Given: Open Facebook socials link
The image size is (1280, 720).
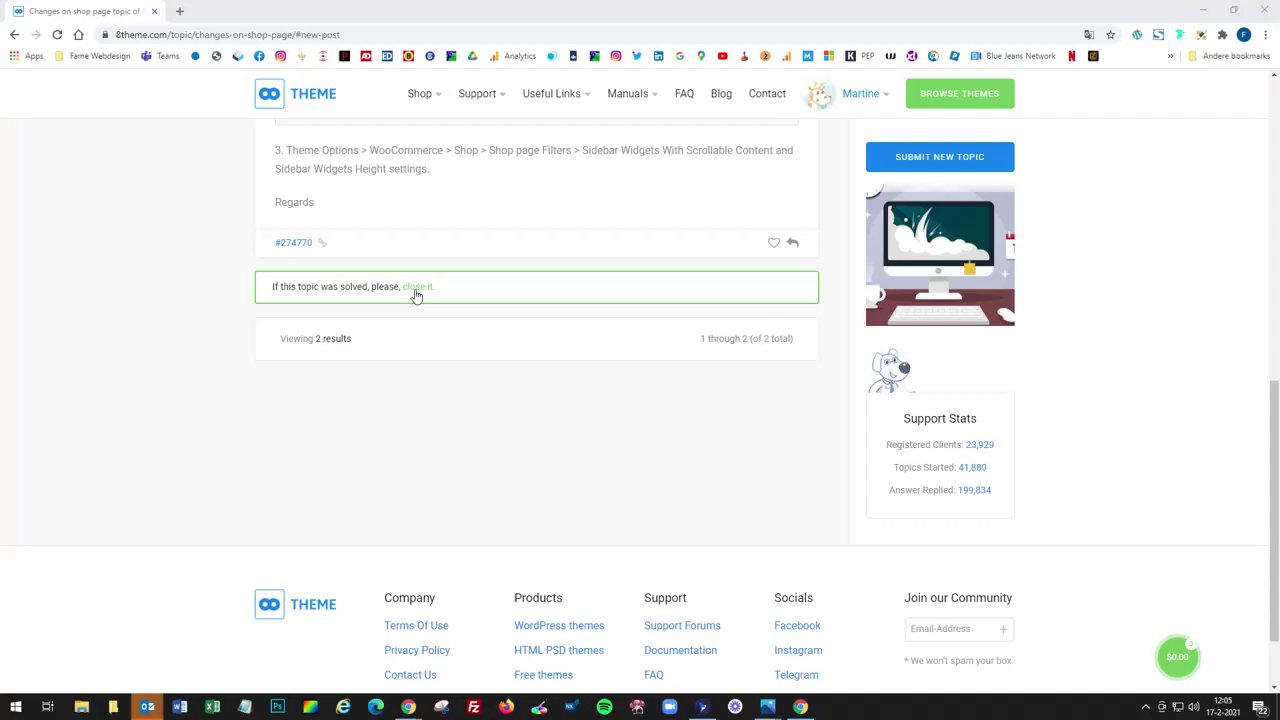Looking at the screenshot, I should coord(797,626).
